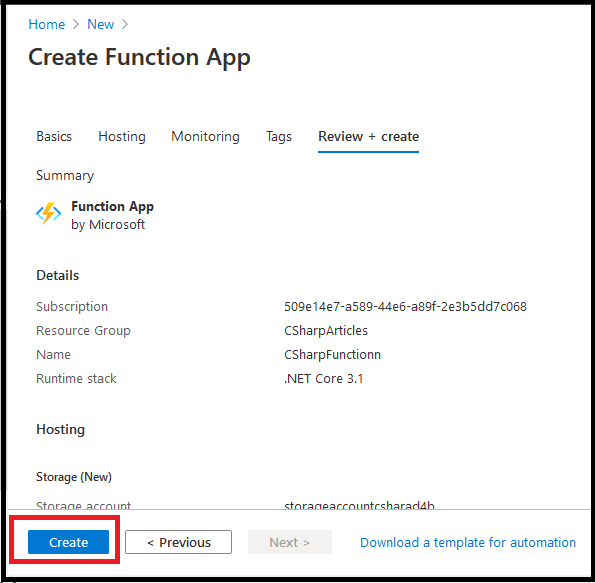Click the Create Function App page title
595x583 pixels.
(139, 57)
